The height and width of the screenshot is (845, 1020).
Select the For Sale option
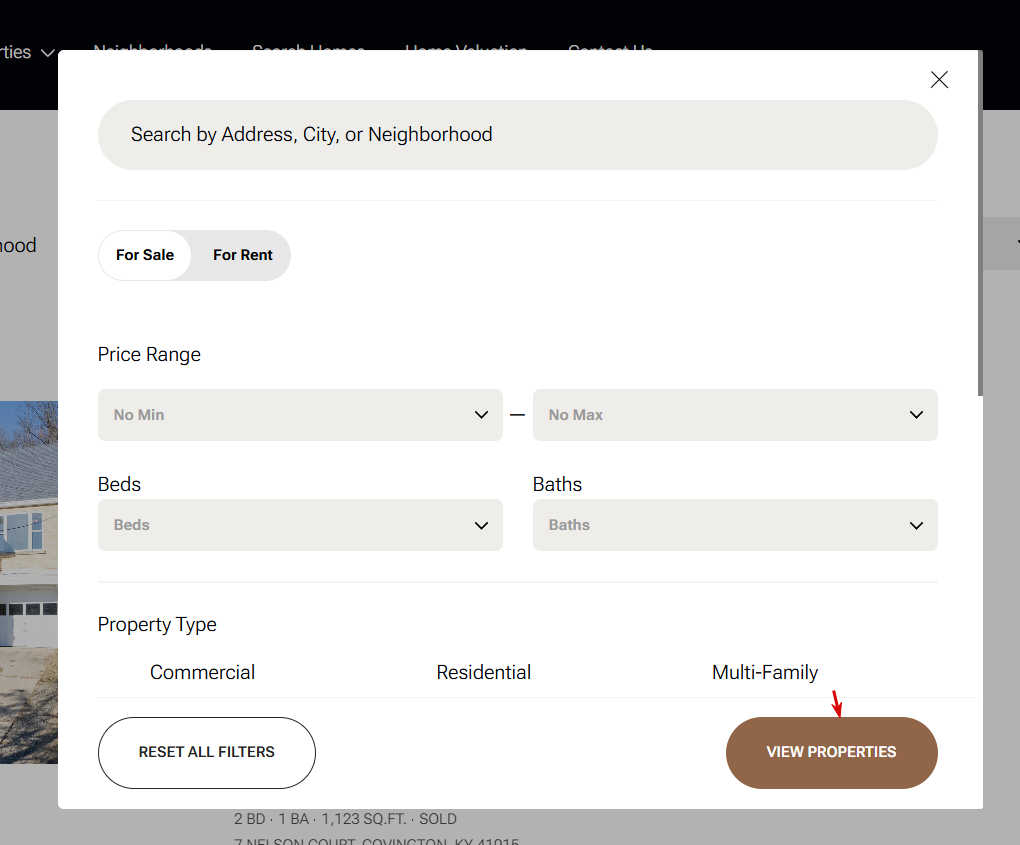[x=145, y=255]
